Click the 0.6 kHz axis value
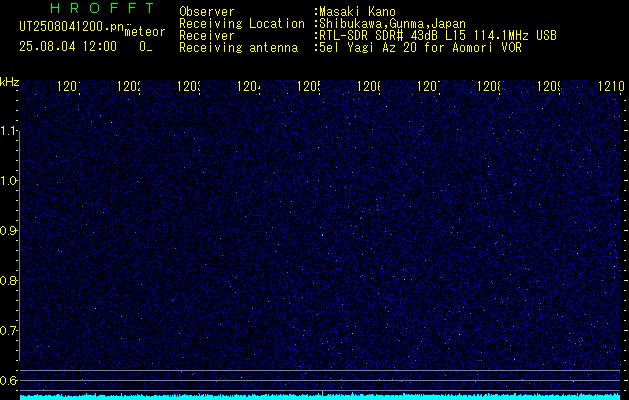 (9, 380)
